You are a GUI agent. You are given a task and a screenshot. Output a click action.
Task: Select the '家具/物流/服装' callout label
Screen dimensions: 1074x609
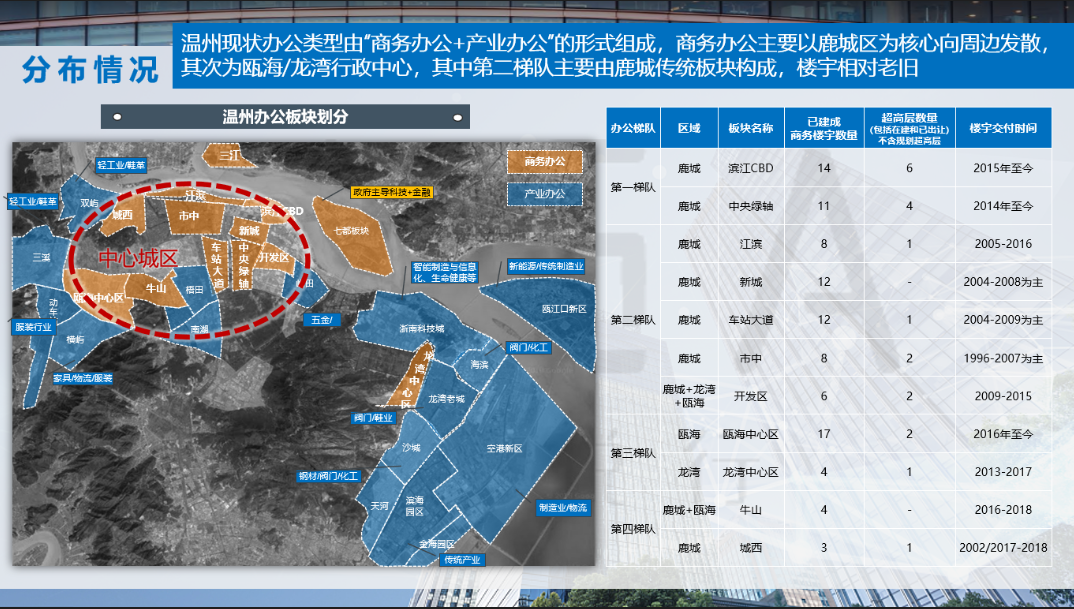tap(82, 378)
